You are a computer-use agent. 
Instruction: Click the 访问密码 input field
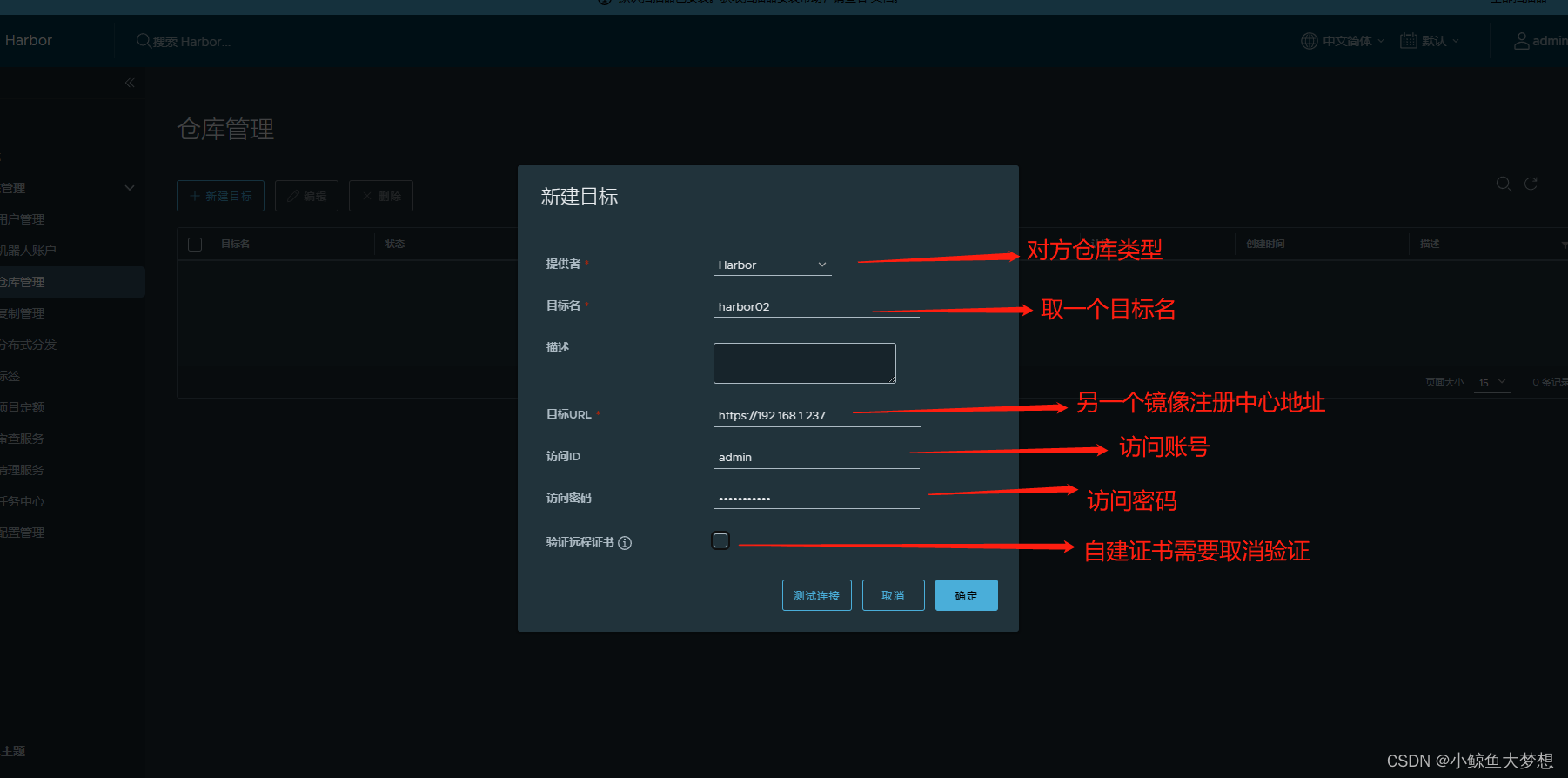[x=816, y=498]
